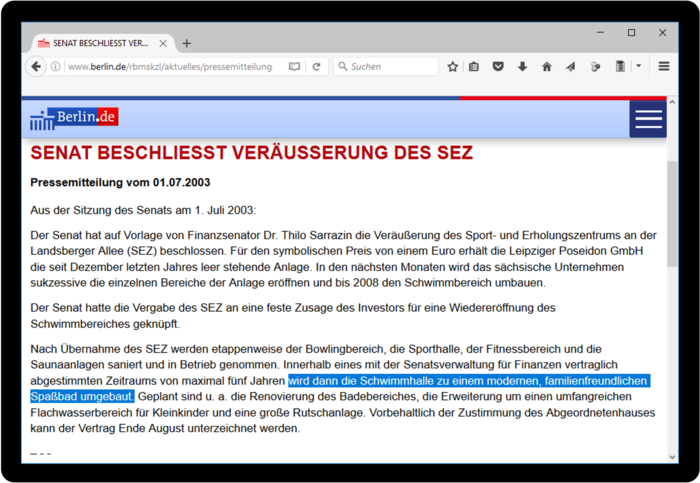Click text kann der Vertrag Ende August
The image size is (700, 483).
pos(107,429)
